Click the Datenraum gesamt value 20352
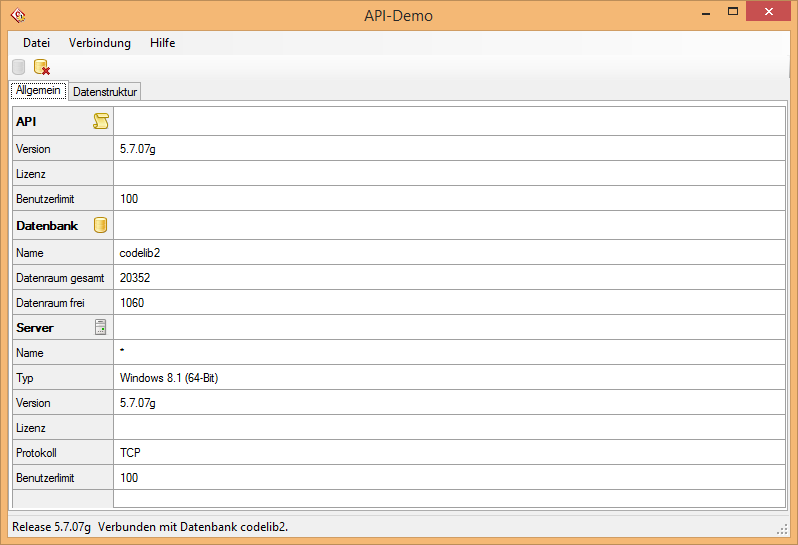Screen dimensions: 798x545 135,278
